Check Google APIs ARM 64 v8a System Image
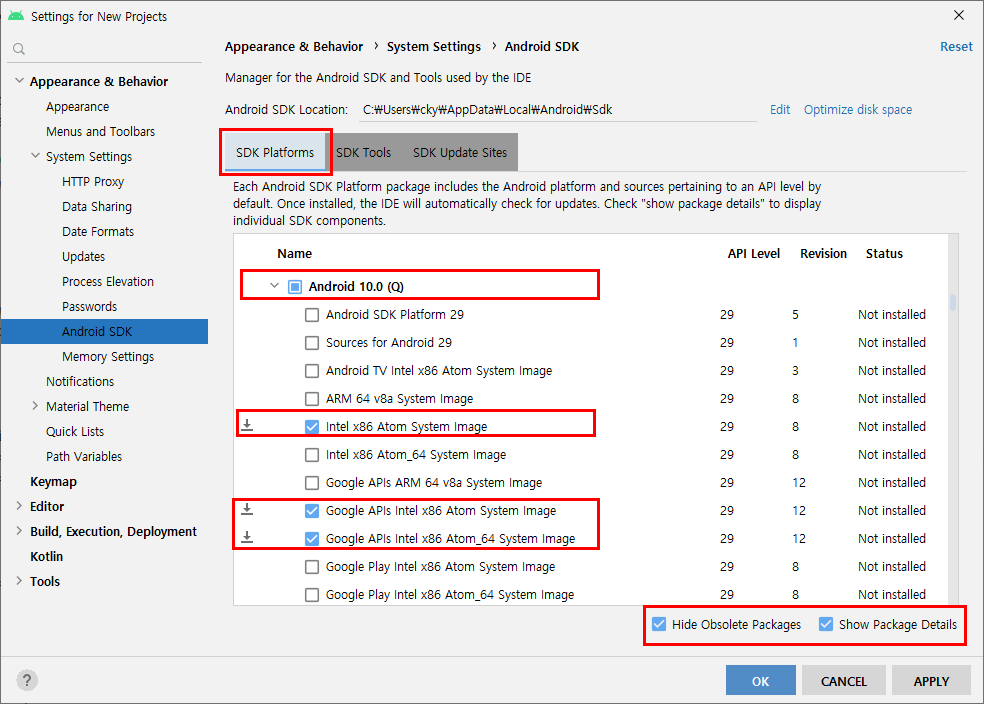 (312, 483)
